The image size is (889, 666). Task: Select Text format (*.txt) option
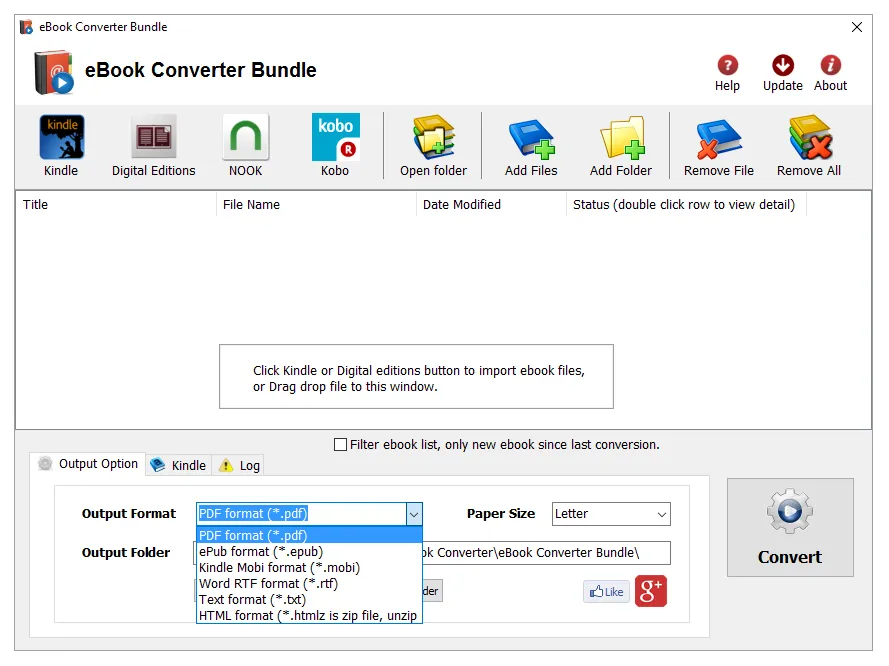310,599
